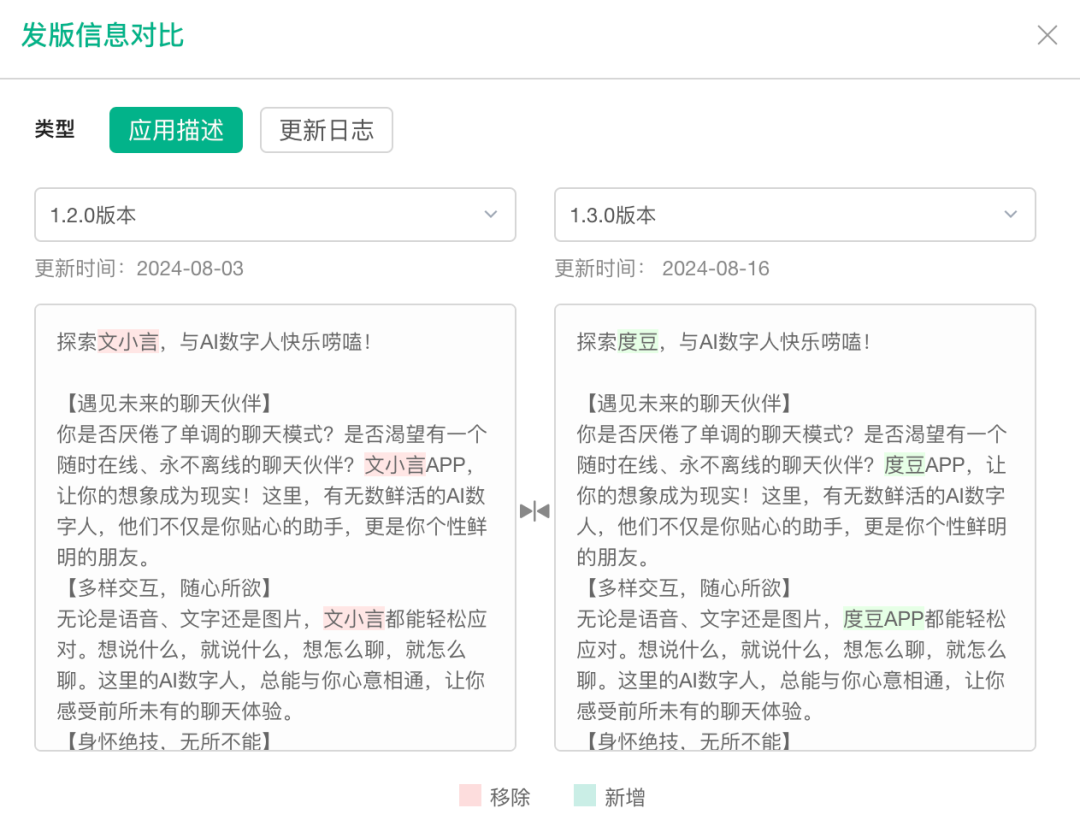
Task: Click 【多样交互，随心所欲】 heading in left panel
Action: [169, 588]
